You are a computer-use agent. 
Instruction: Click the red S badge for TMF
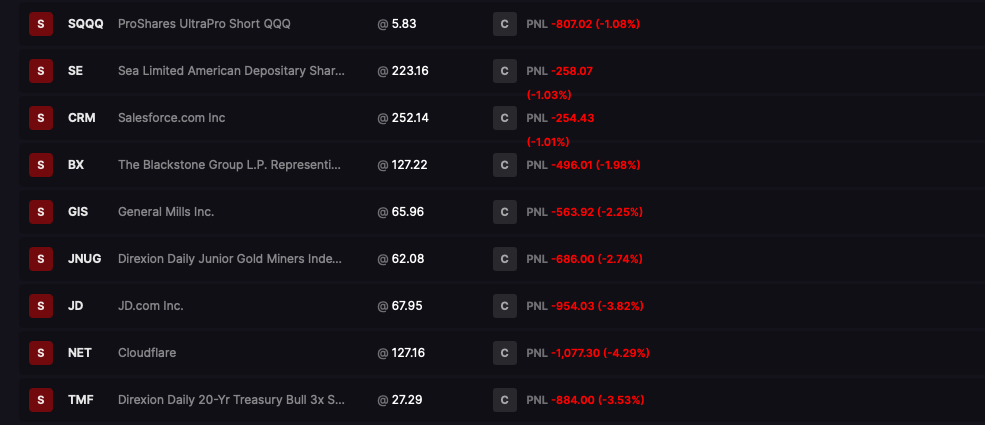[x=41, y=400]
